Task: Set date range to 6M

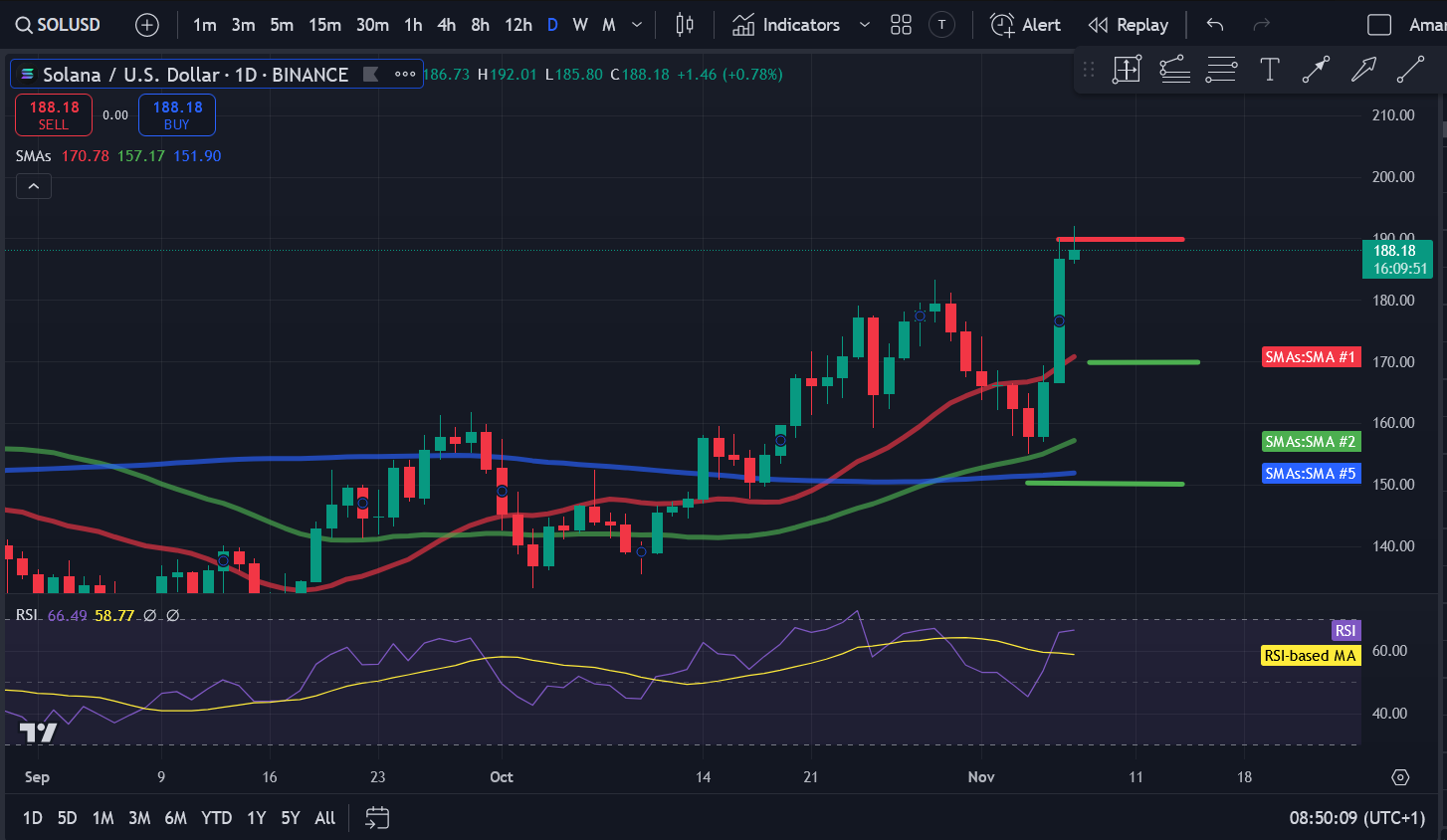Action: point(176,818)
